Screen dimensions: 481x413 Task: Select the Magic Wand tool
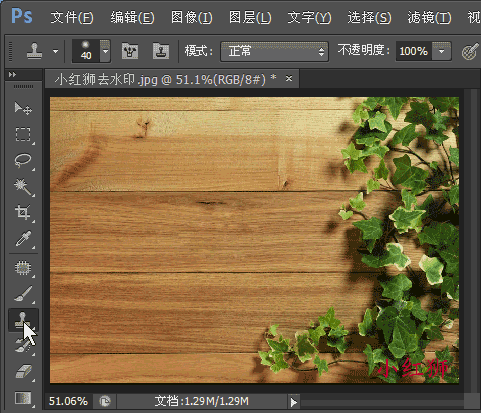coord(23,187)
